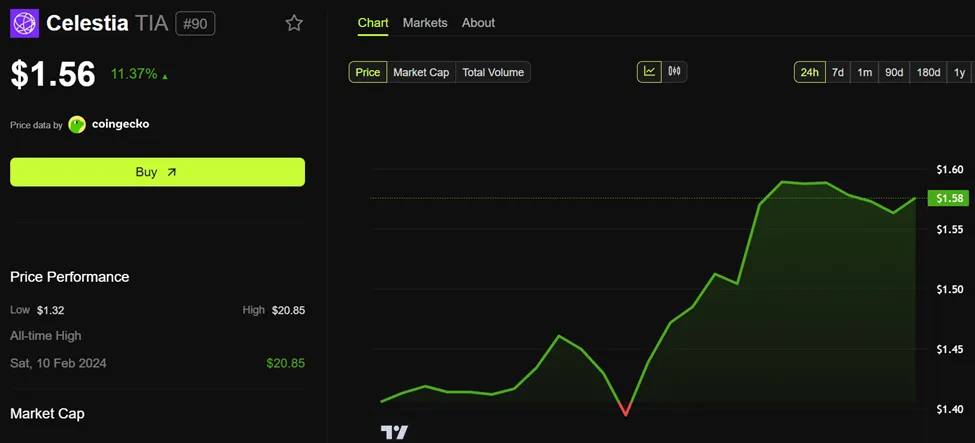Choose the 1y time range
This screenshot has height=443, width=975.
click(959, 72)
